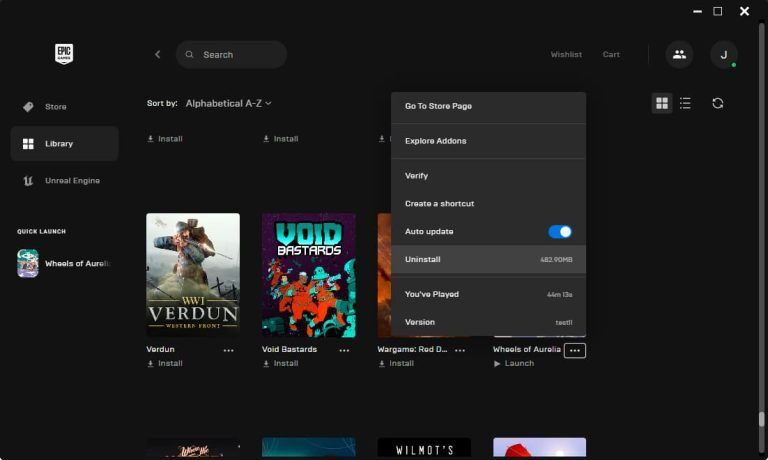Click the Verdun cover thumbnail

coord(193,275)
